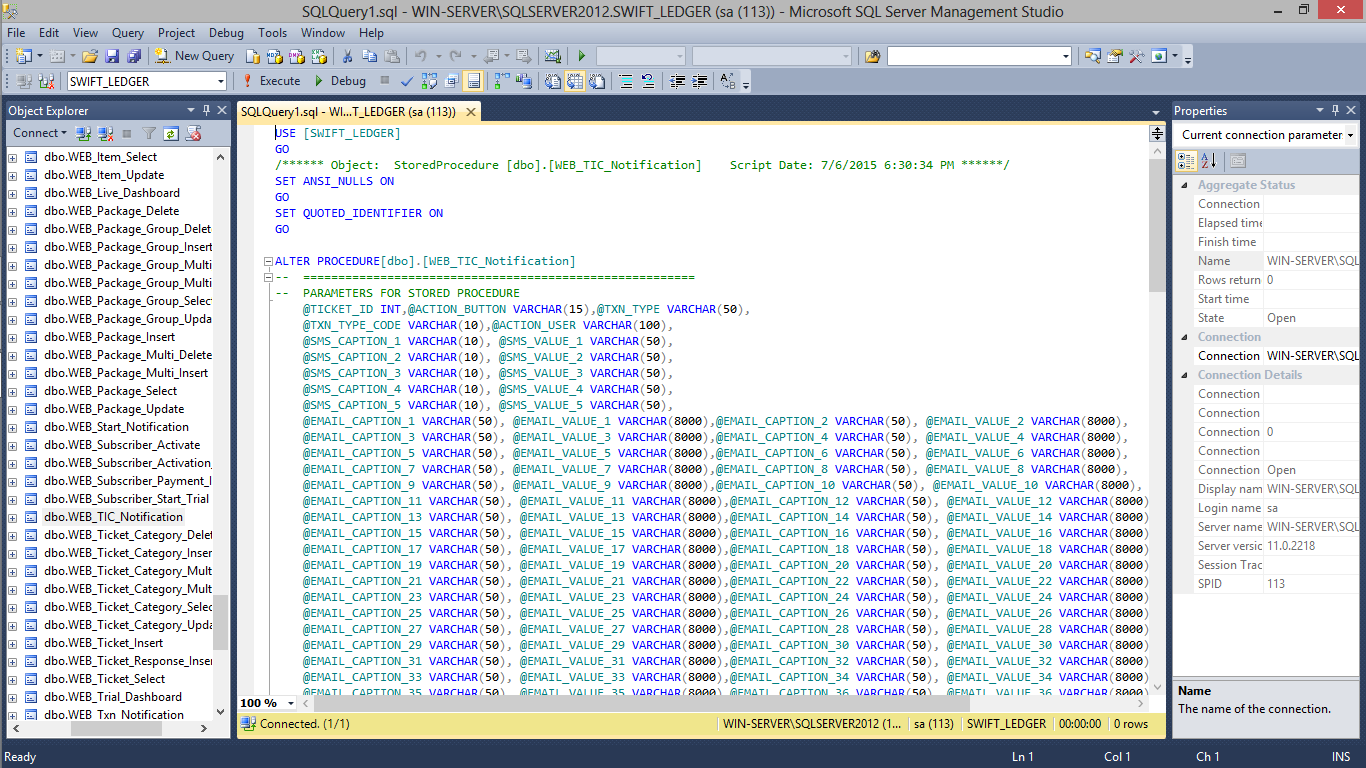Open the Current connection parameters dropdown

1349,134
